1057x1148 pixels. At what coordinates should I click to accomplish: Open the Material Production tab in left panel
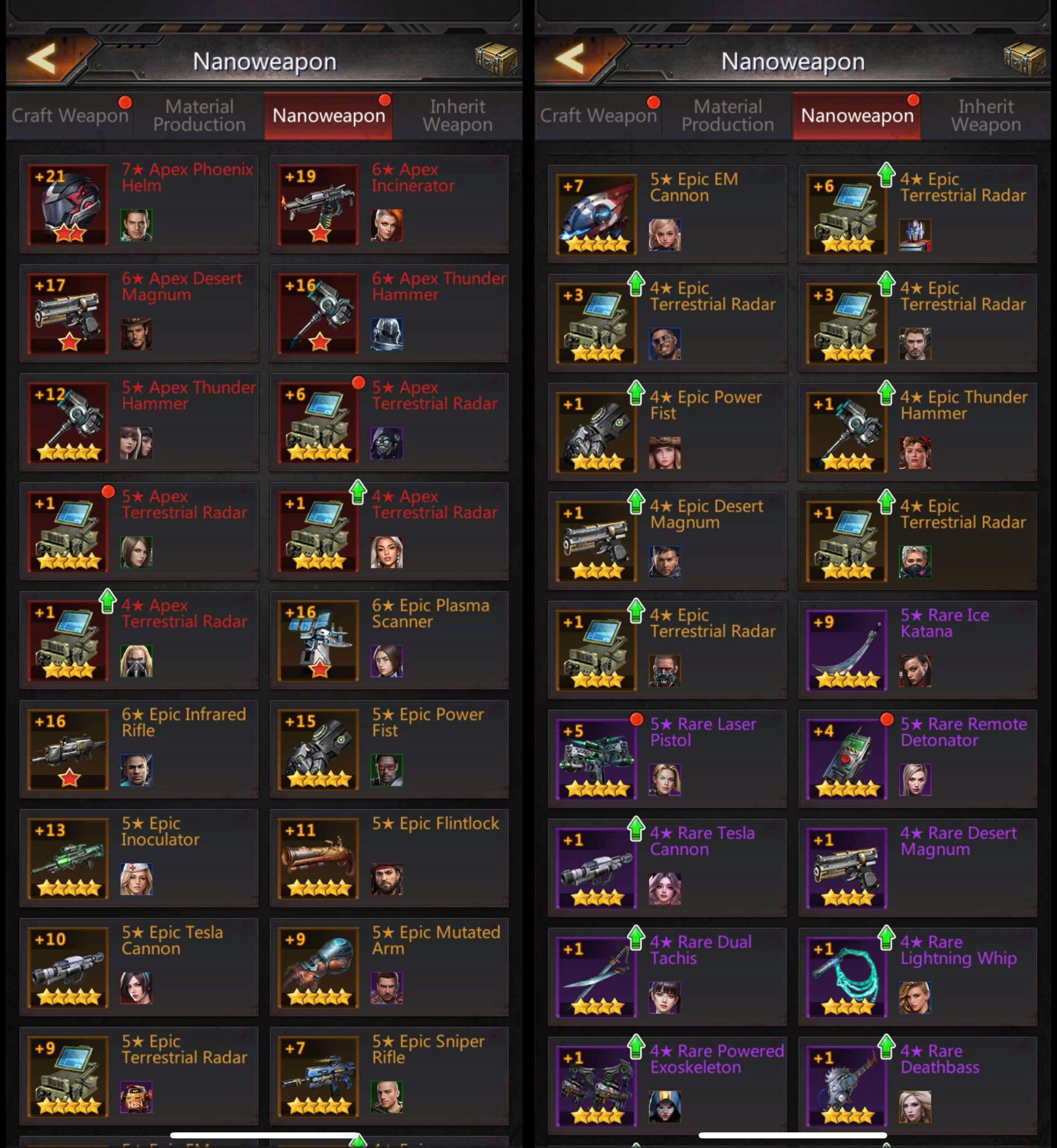point(199,116)
